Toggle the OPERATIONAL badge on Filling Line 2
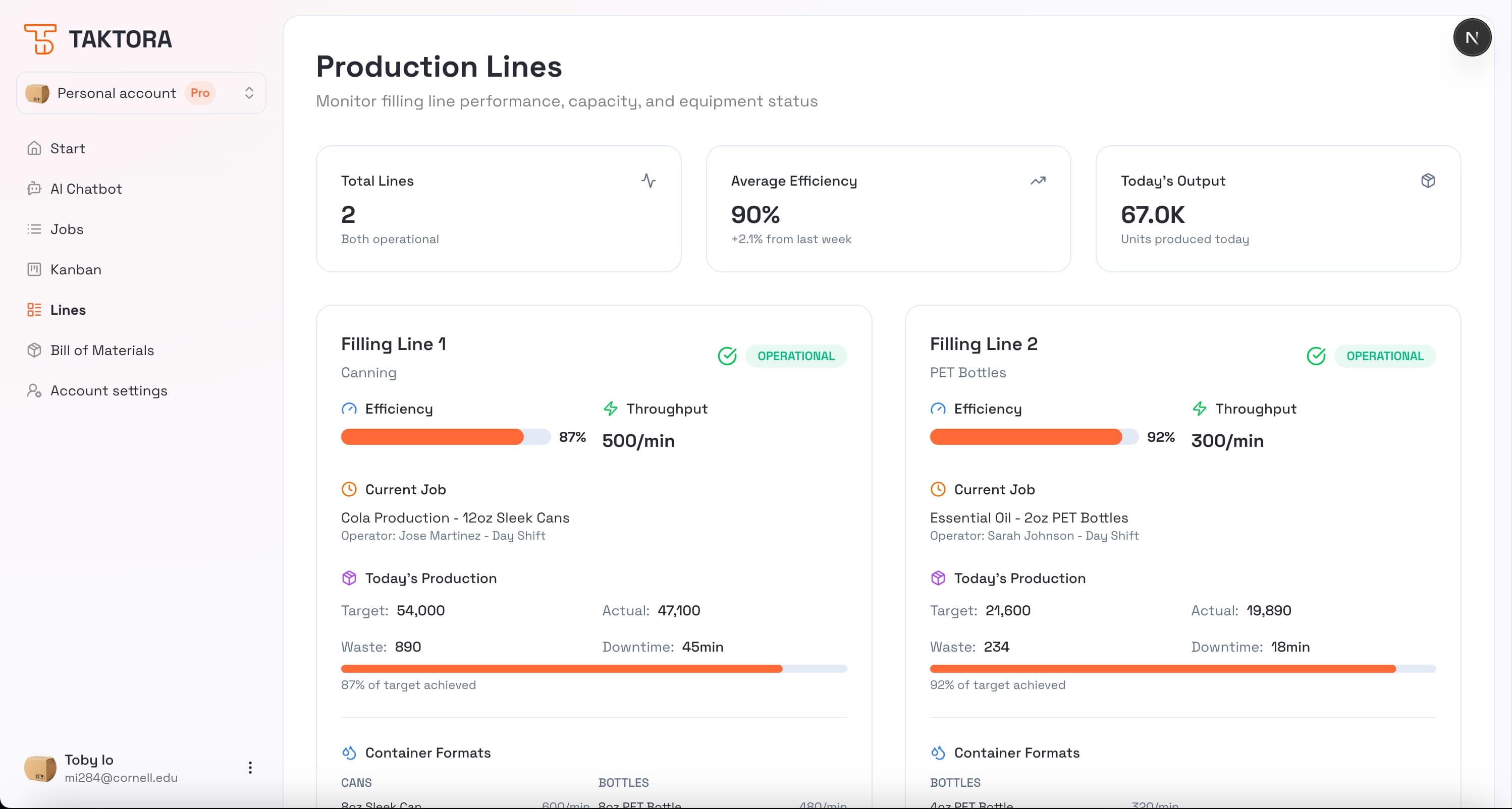This screenshot has height=809, width=1512. click(x=1386, y=356)
